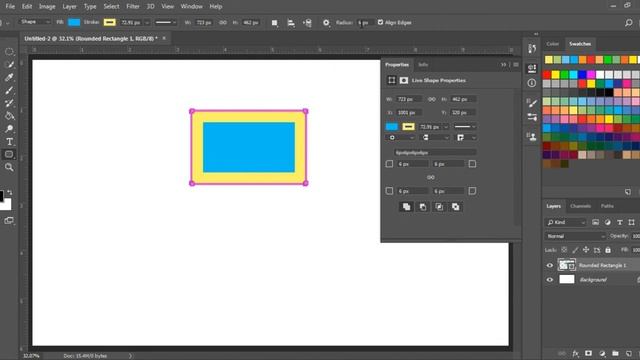Image resolution: width=640 pixels, height=360 pixels.
Task: Open stroke line cap dropdown in Properties
Action: (435, 138)
